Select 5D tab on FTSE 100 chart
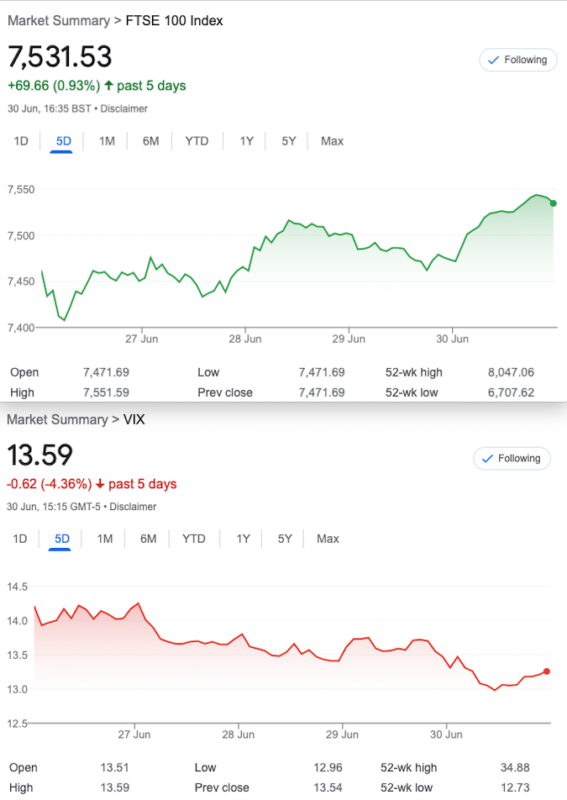The image size is (567, 800). tap(63, 141)
